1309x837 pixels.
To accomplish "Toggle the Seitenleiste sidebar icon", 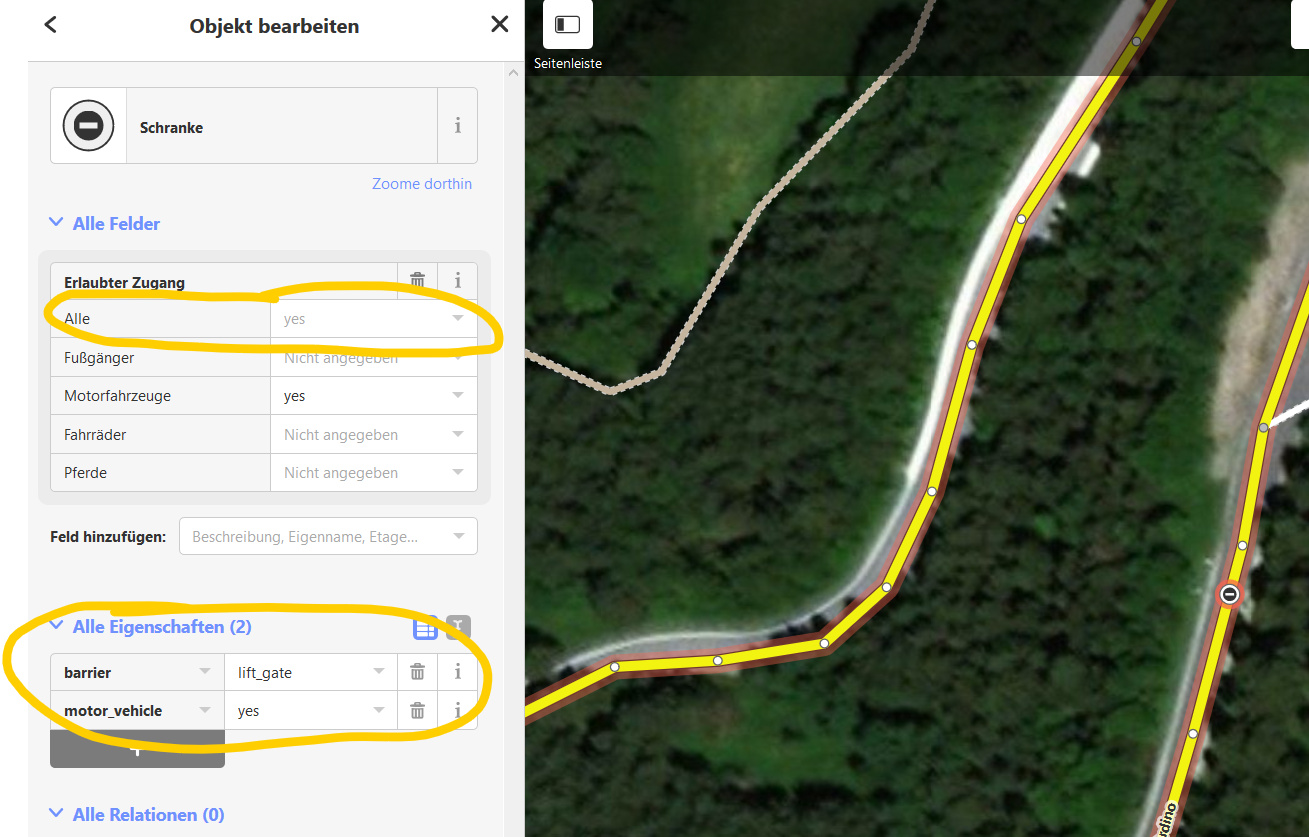I will point(568,24).
